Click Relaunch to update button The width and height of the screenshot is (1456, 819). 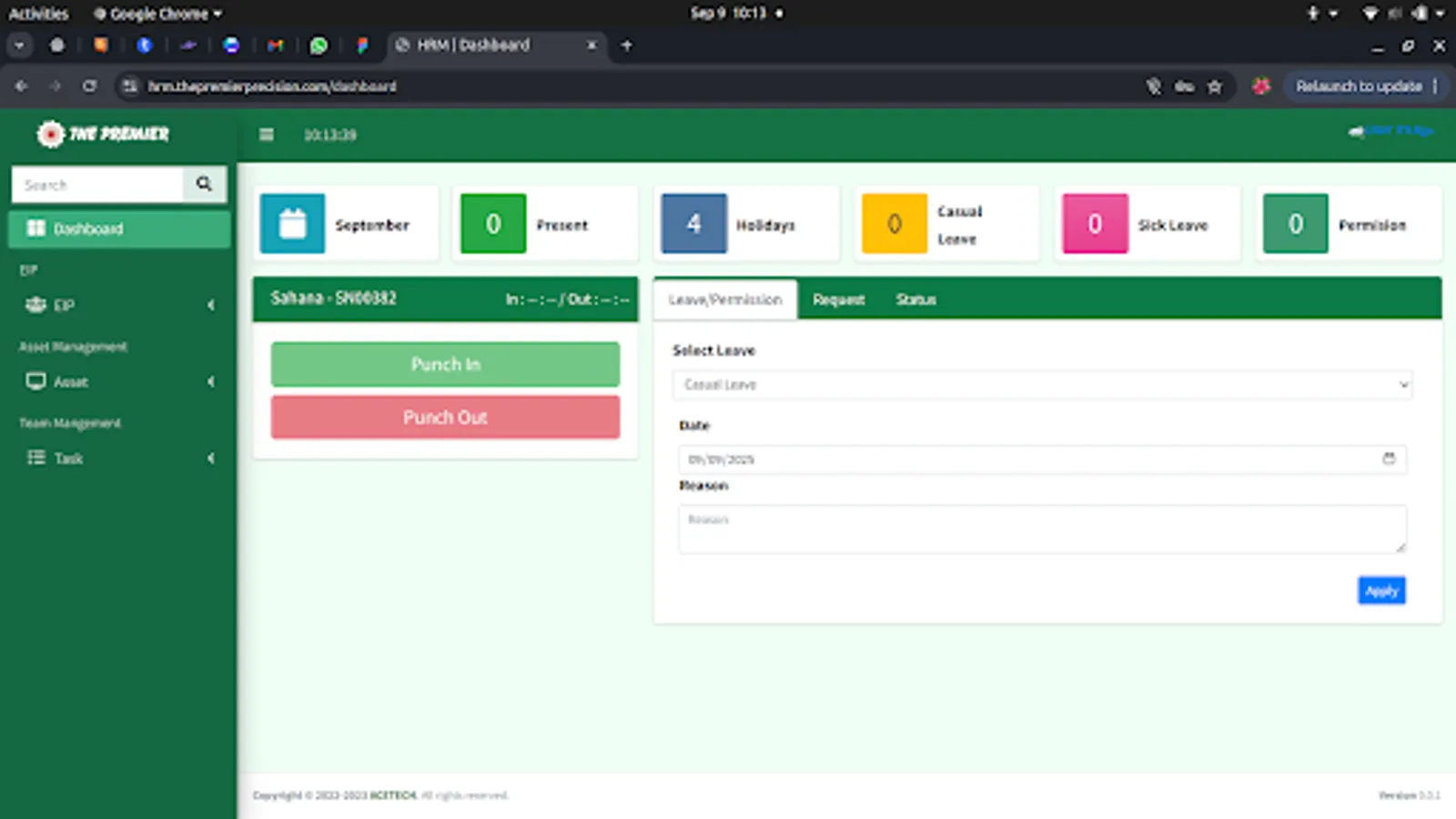1359,86
